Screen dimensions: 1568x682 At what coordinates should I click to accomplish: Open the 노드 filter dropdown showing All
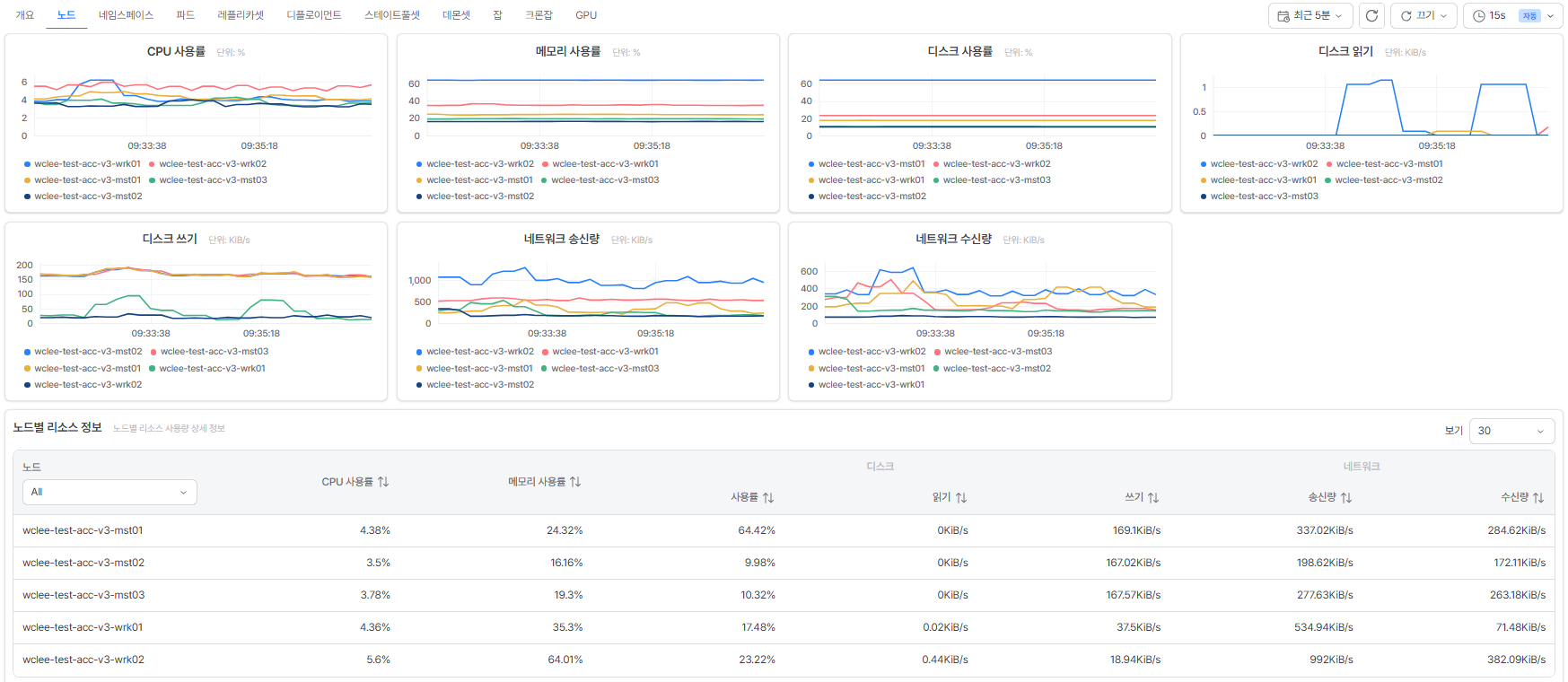[109, 492]
